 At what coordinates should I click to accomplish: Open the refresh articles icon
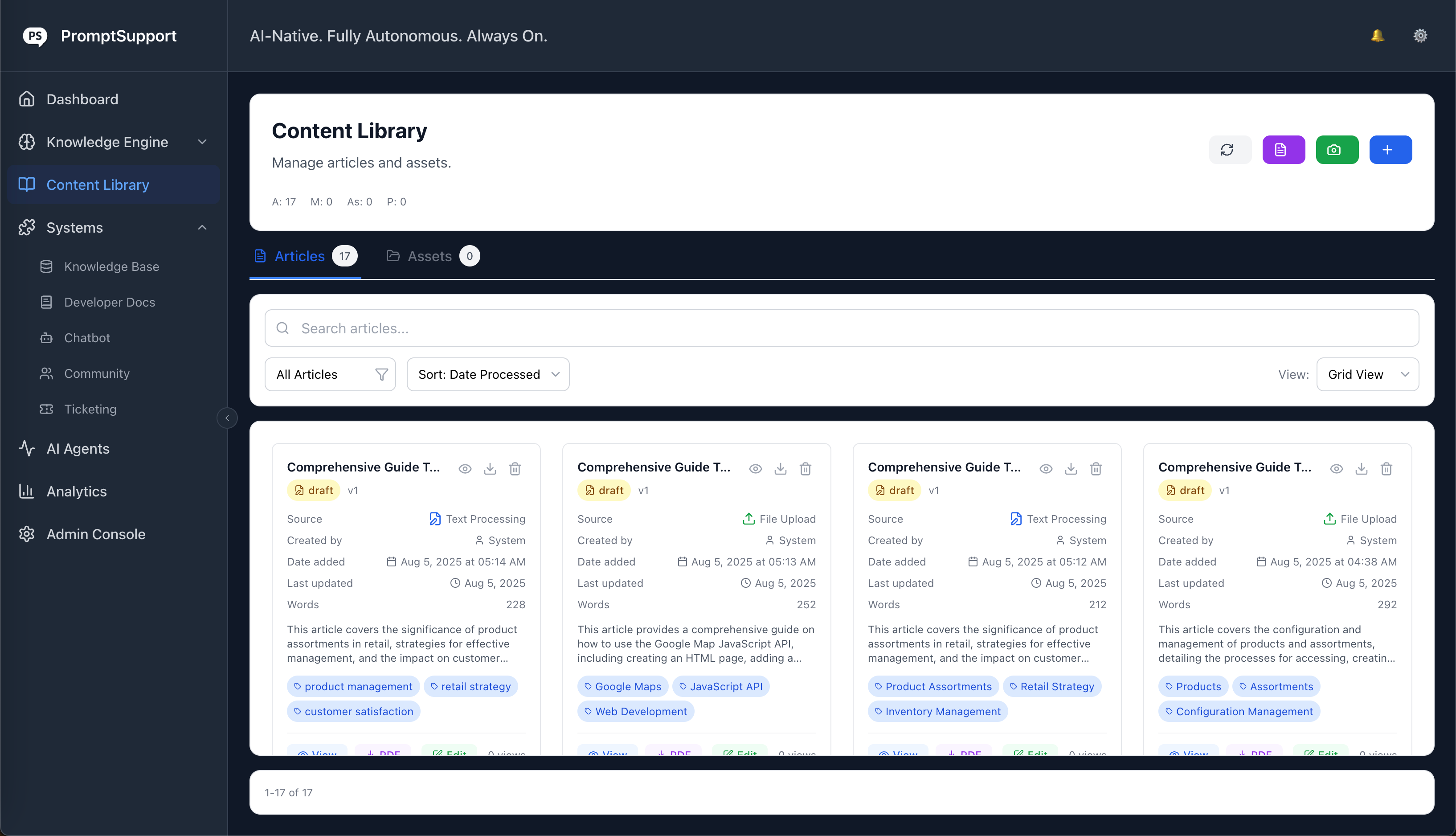click(1229, 149)
